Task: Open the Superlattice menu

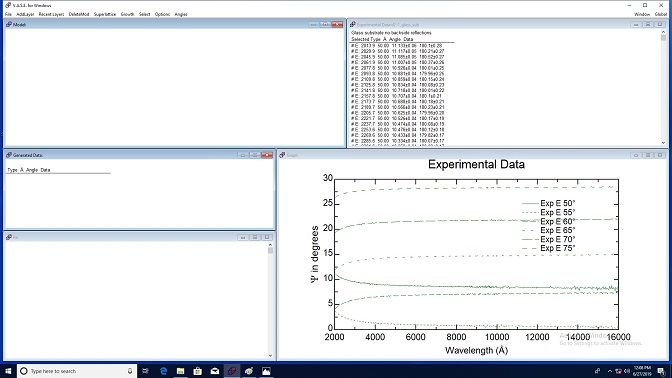Action: [x=105, y=14]
